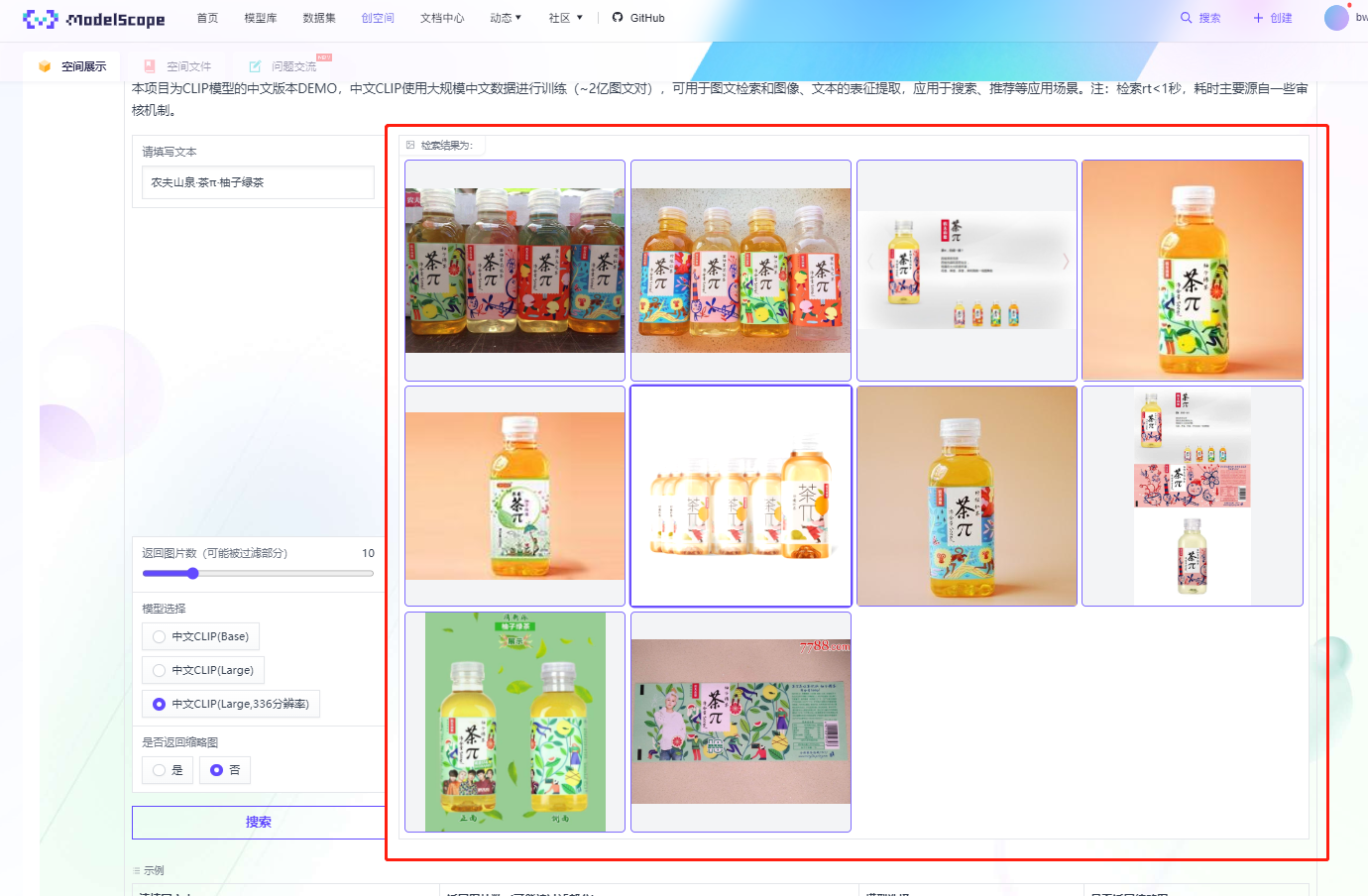Open the GitHub link text
The width and height of the screenshot is (1368, 896).
coord(647,18)
